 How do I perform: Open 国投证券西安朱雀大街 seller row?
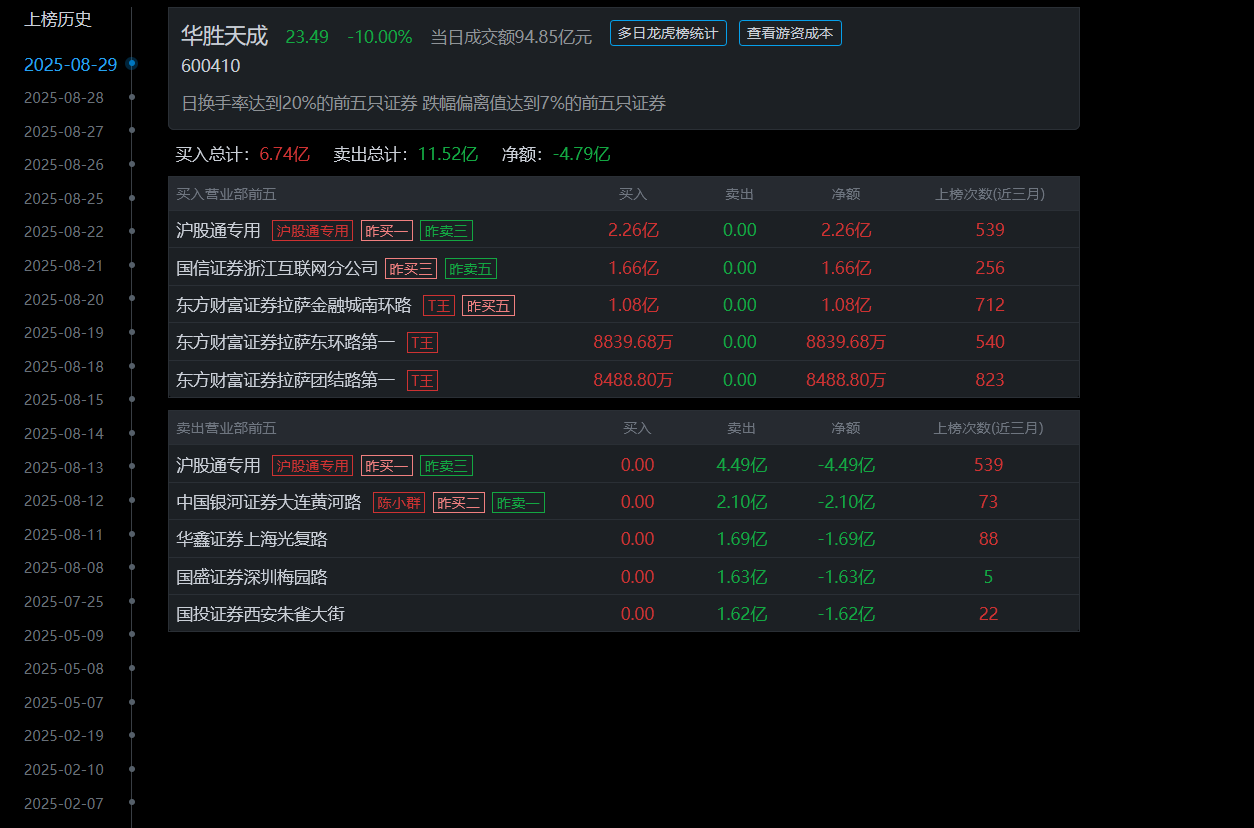tap(624, 614)
